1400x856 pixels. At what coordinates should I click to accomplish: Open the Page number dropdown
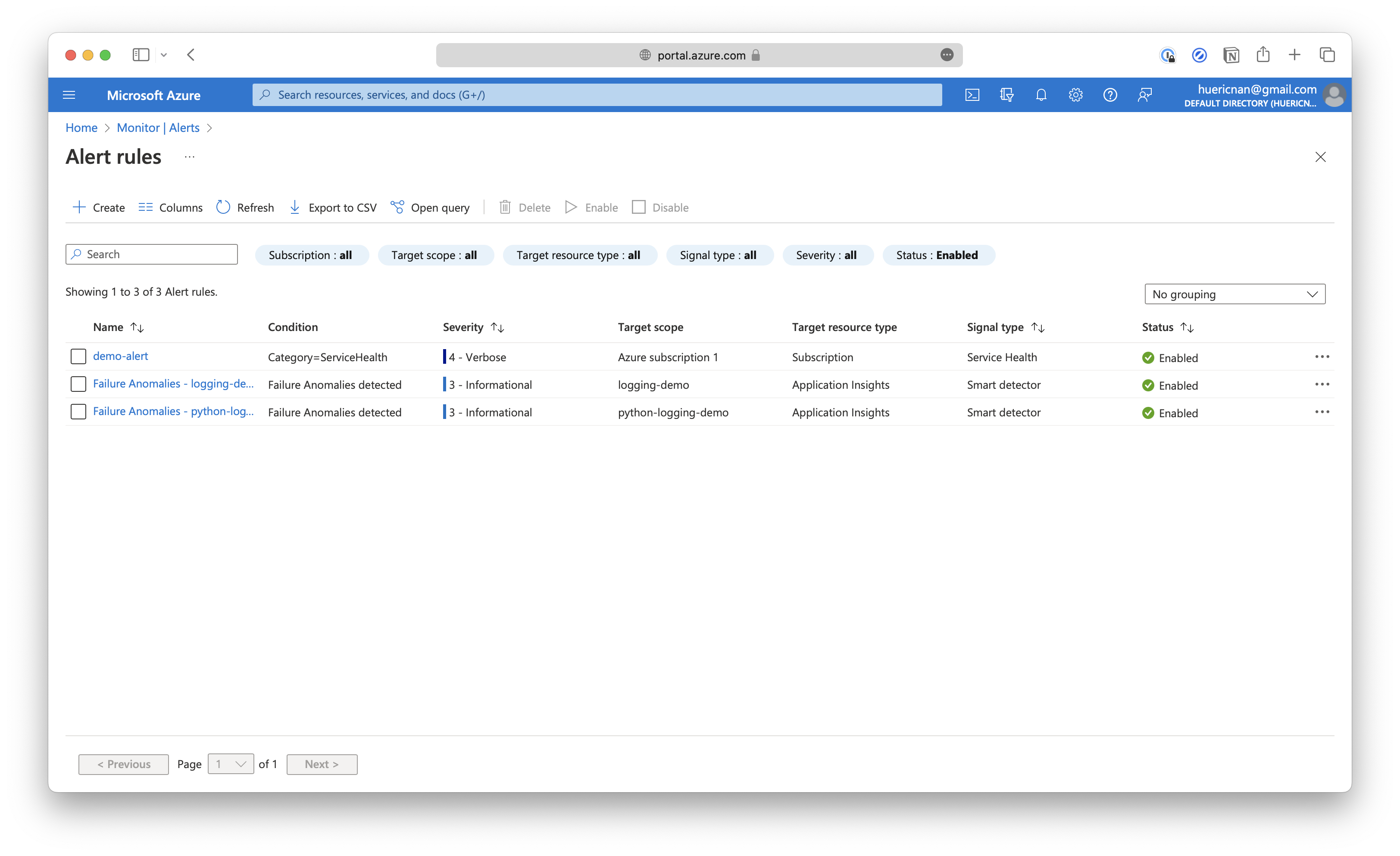(x=231, y=764)
